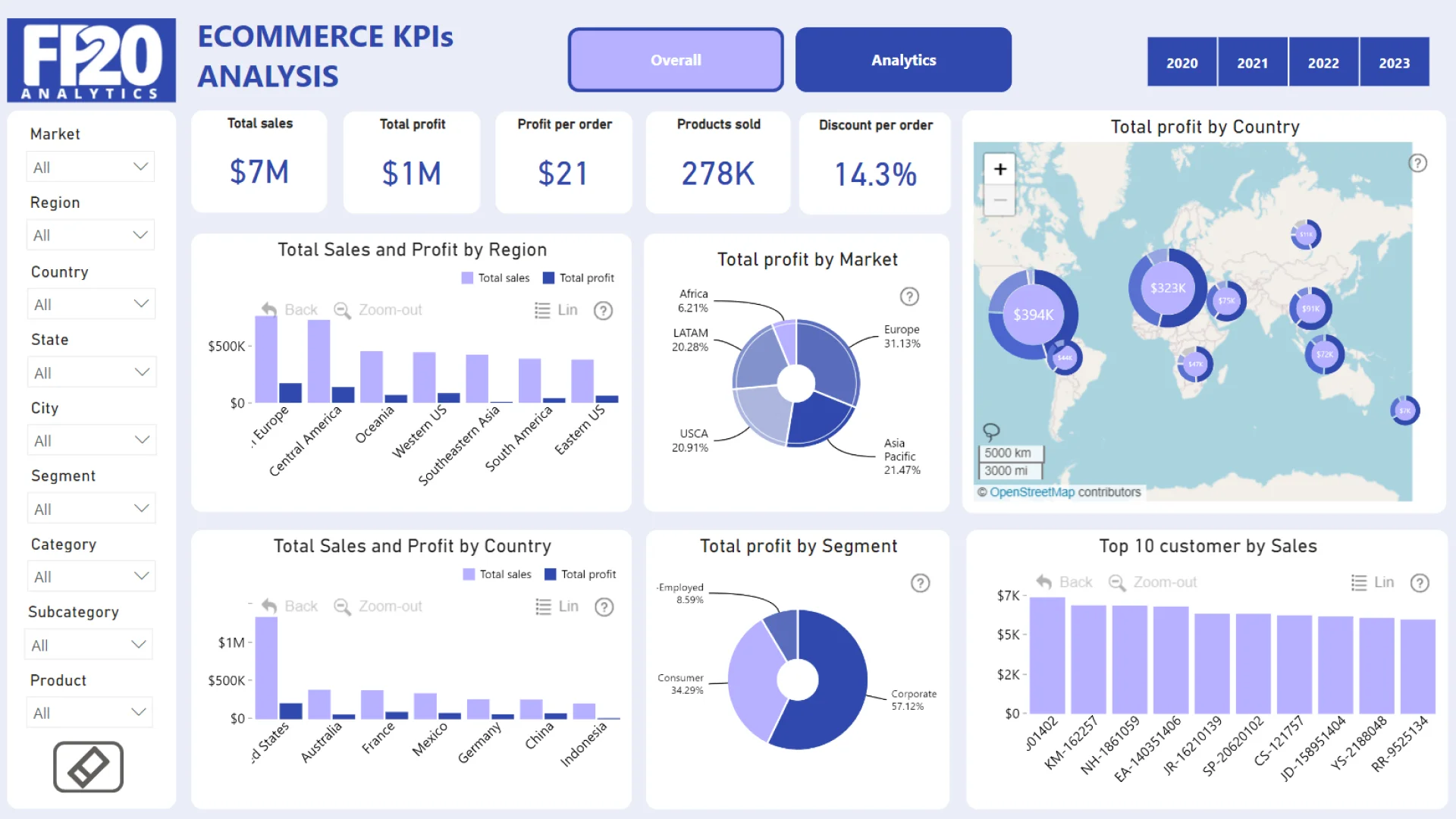
Task: Click the $394K bubble on the map
Action: click(1033, 314)
